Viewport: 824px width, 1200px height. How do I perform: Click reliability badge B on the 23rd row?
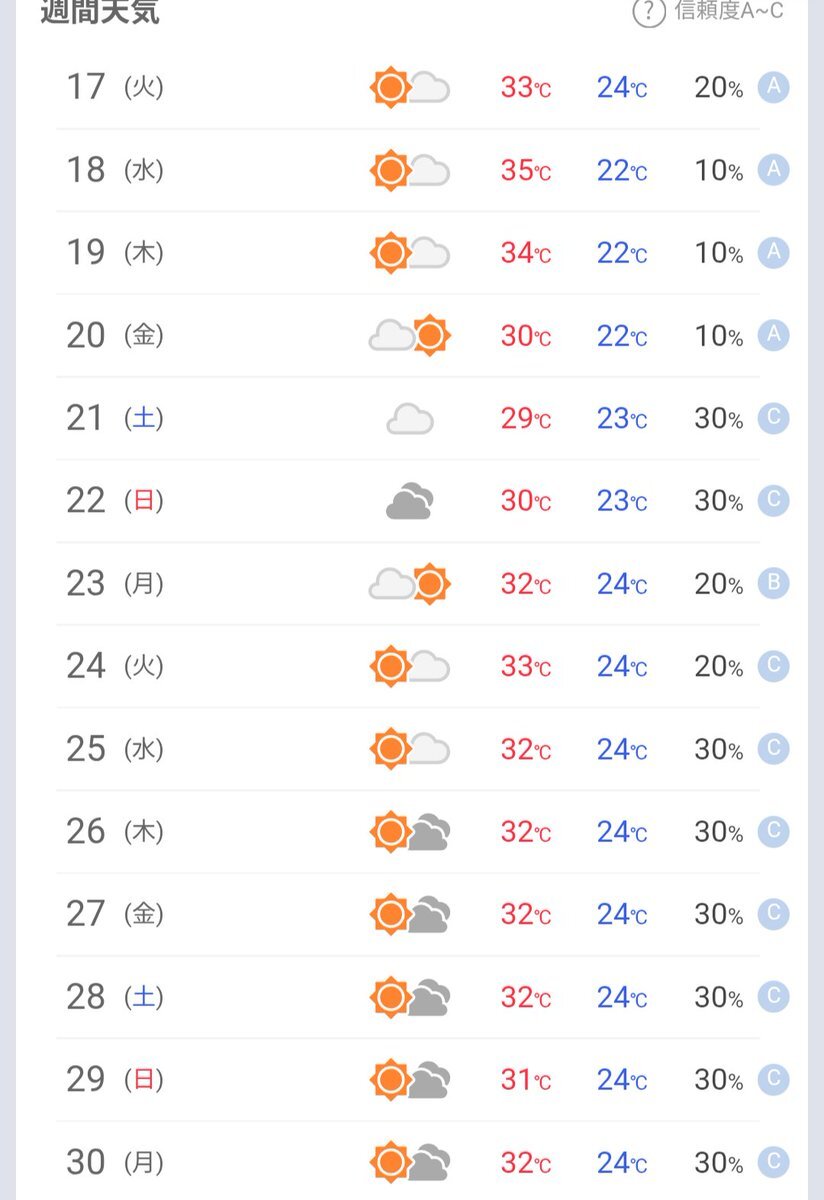(x=773, y=584)
